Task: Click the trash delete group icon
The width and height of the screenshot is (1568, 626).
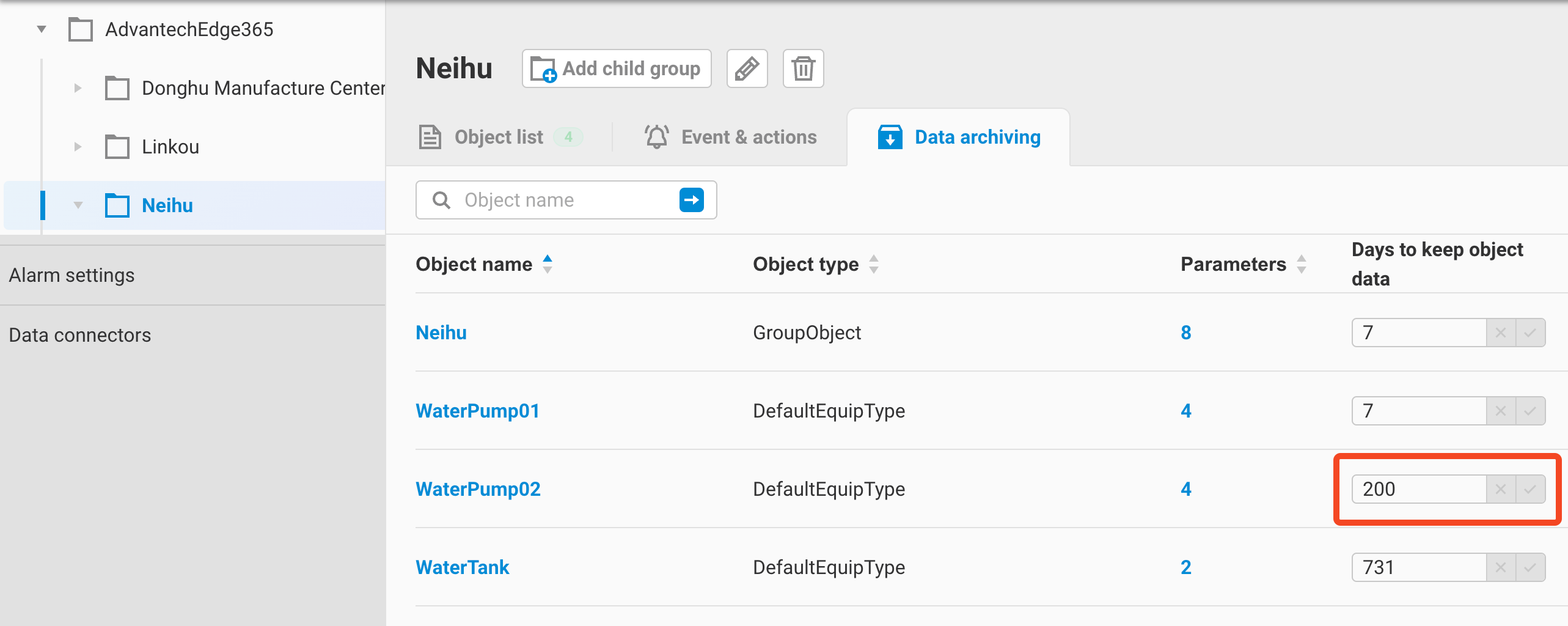Action: click(x=803, y=68)
